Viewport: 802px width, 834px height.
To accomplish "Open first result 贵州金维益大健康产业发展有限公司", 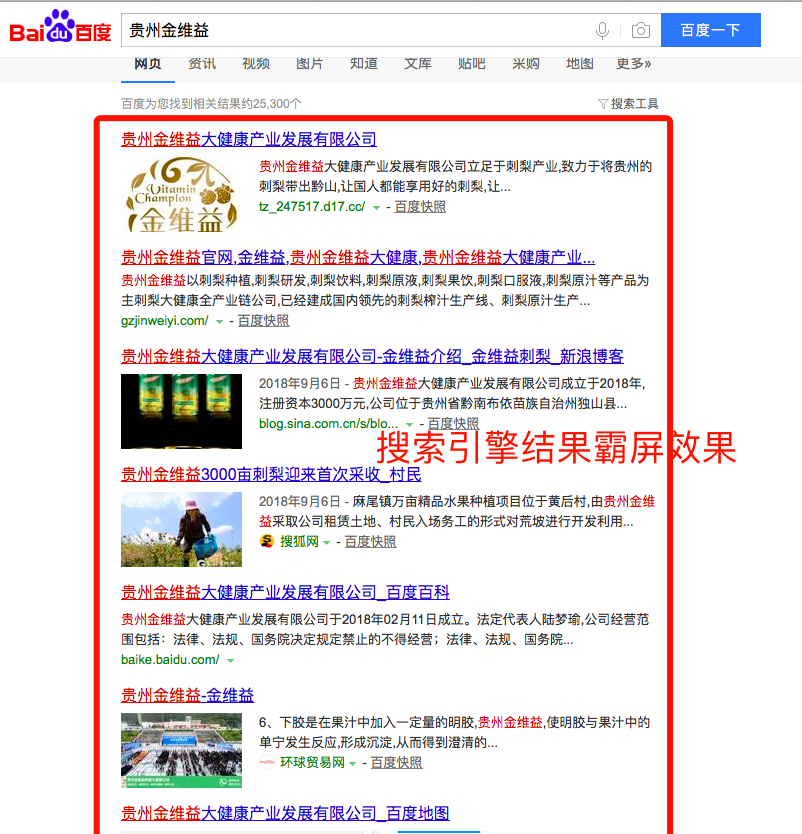I will tap(249, 139).
